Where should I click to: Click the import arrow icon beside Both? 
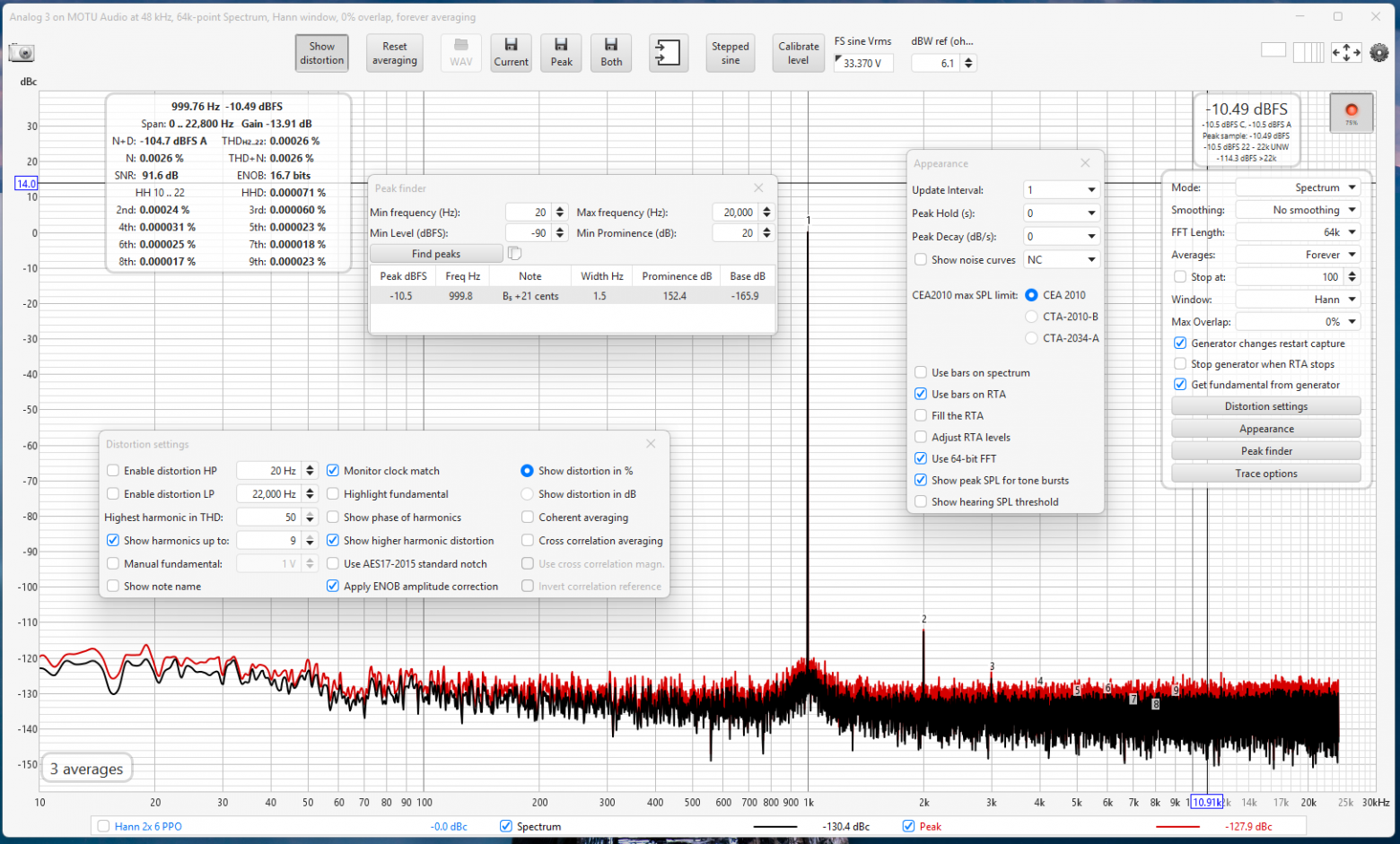point(668,53)
